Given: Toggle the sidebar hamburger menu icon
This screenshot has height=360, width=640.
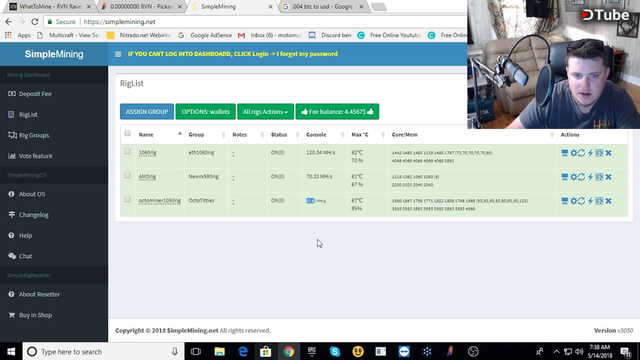Looking at the screenshot, I should click(x=118, y=54).
